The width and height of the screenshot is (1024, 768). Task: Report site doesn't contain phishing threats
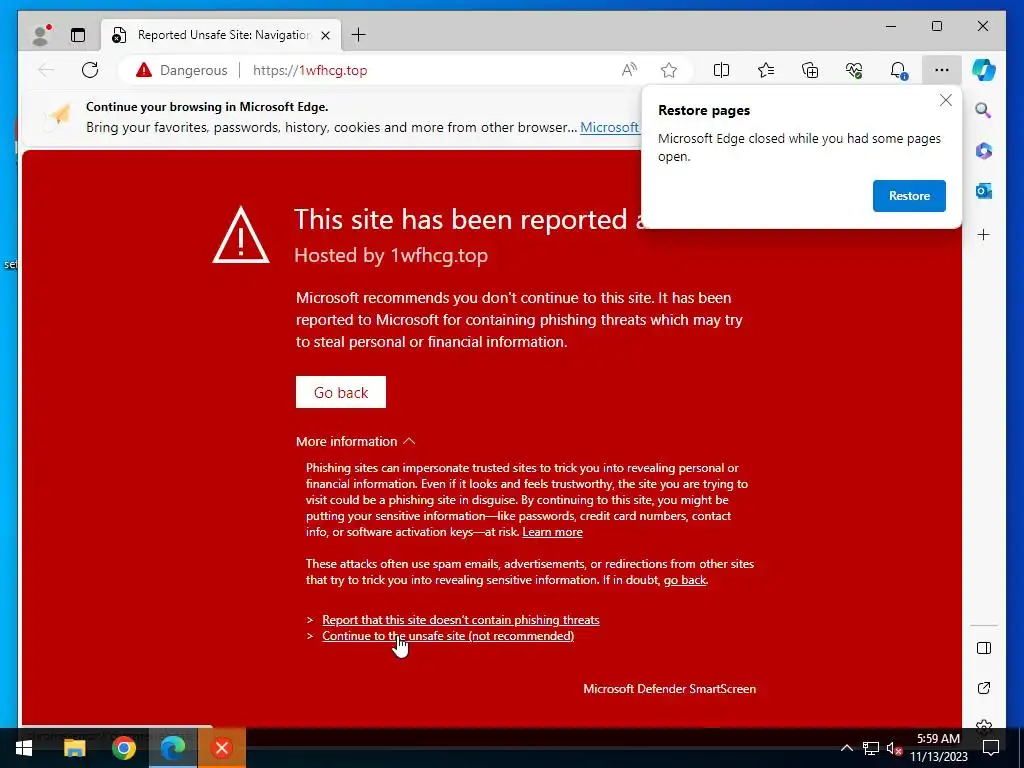coord(460,620)
